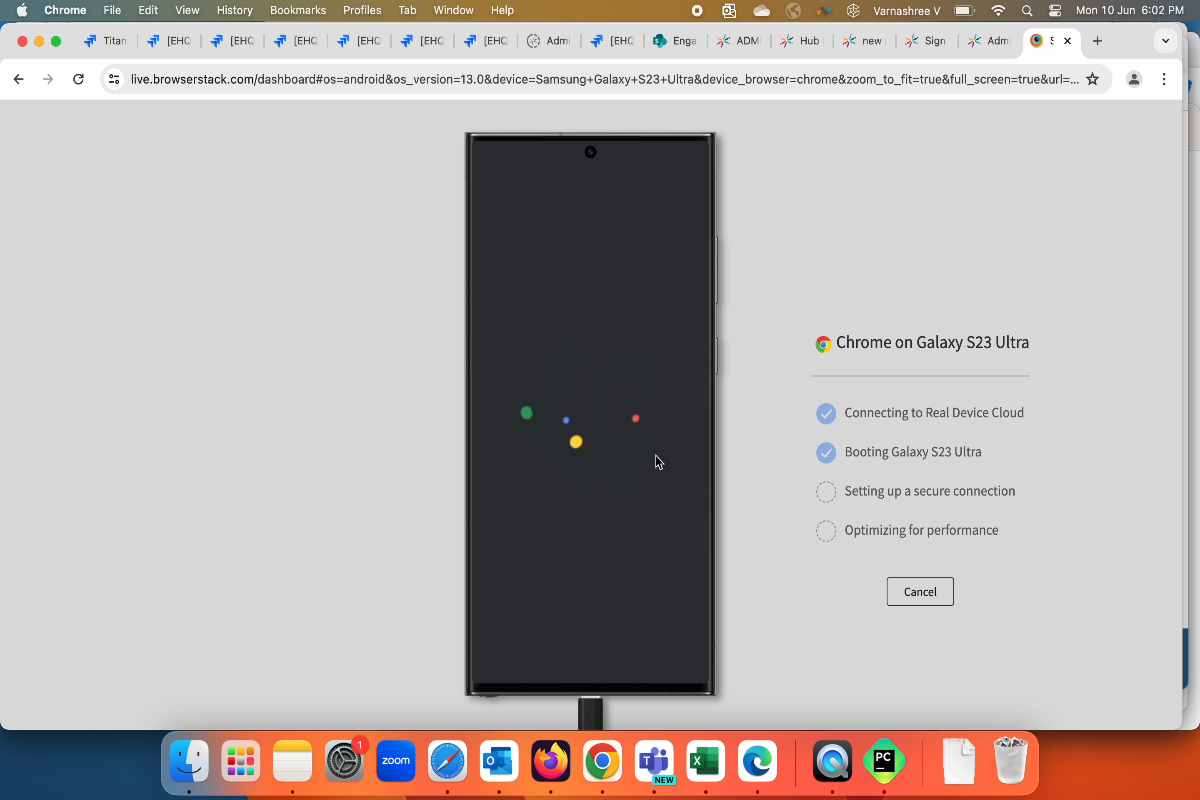Switch to the Hub tab
Screen dimensions: 1200x800
coord(801,41)
